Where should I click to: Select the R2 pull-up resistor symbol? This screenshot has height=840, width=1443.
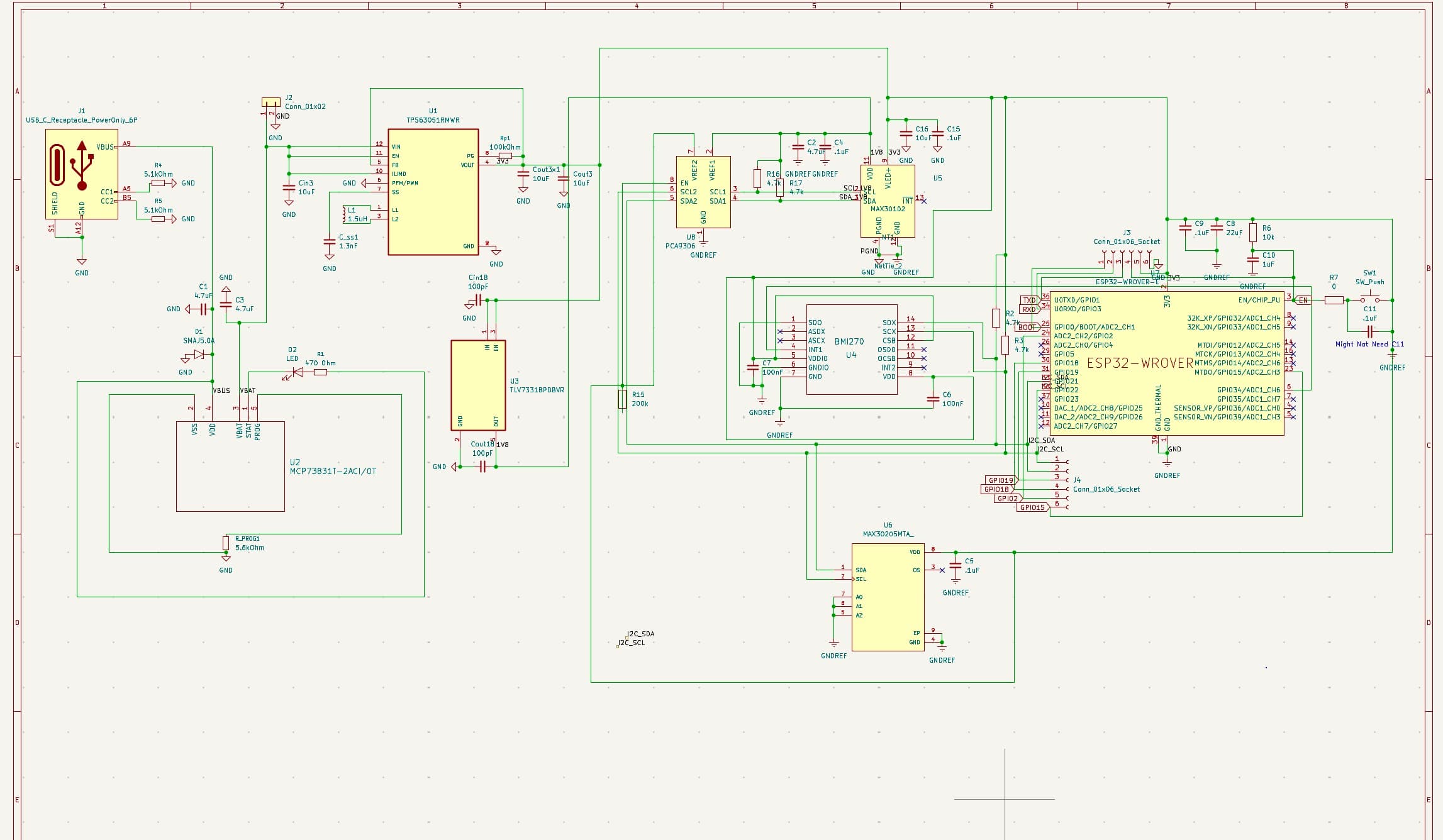coord(996,318)
